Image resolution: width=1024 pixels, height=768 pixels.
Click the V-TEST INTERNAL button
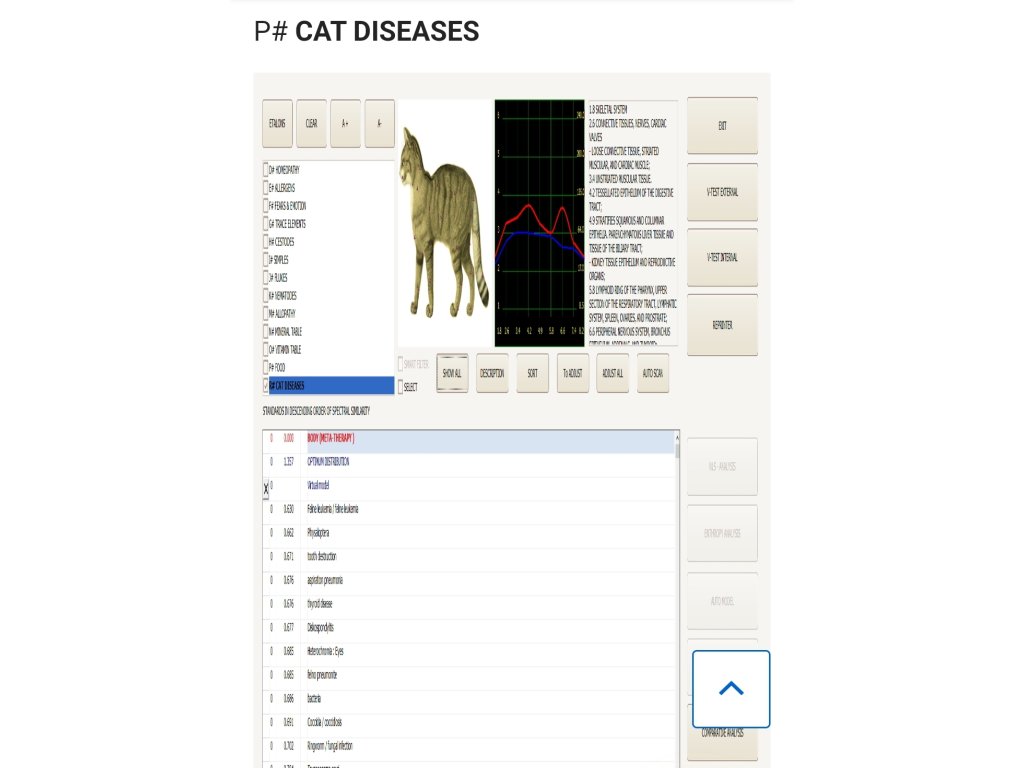pyautogui.click(x=722, y=257)
